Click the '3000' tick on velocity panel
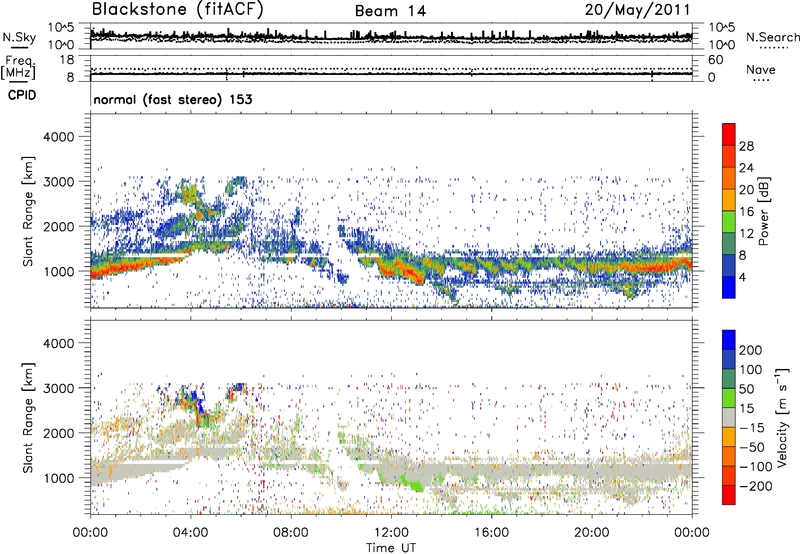 (58, 388)
